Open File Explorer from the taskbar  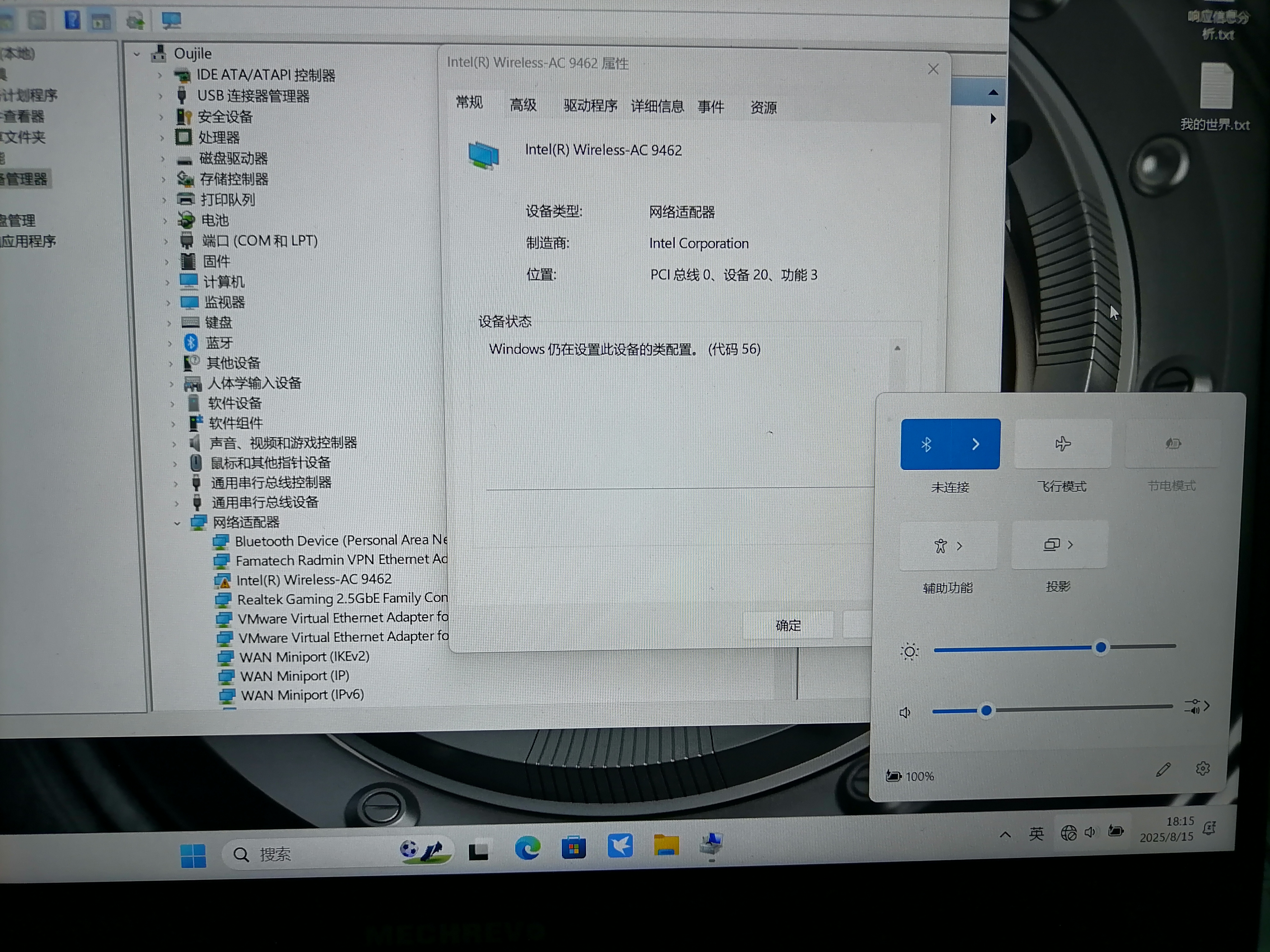[x=666, y=846]
